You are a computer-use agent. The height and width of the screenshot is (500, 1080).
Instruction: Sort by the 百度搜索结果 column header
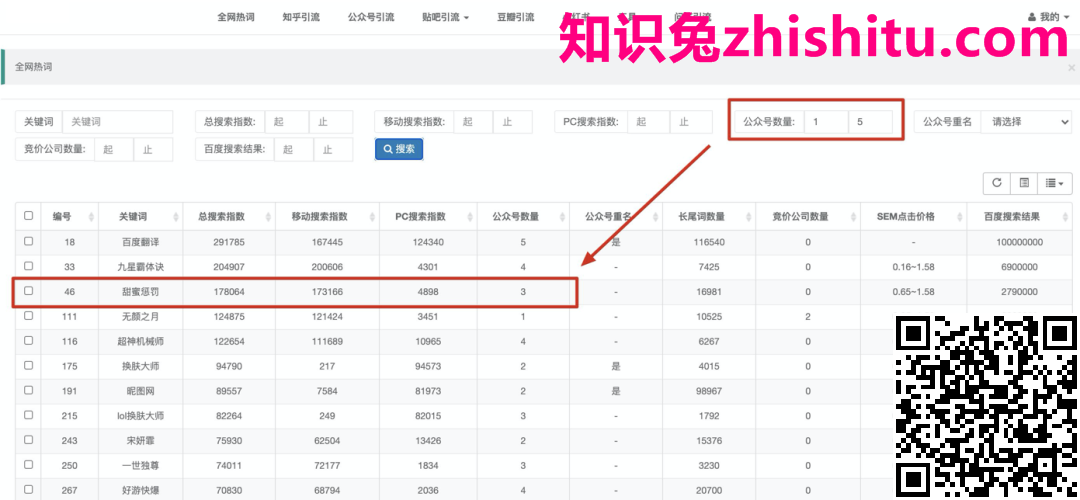tap(1019, 216)
